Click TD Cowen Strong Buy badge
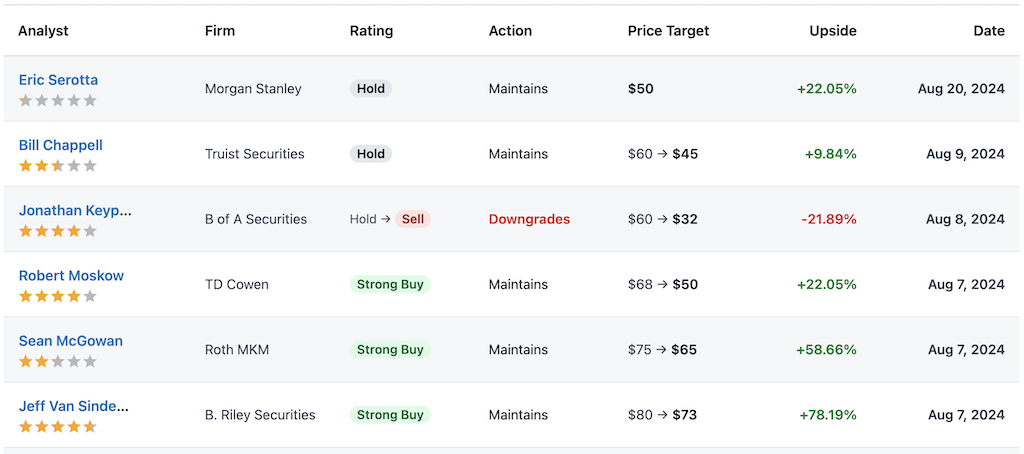The height and width of the screenshot is (454, 1024). coord(391,285)
